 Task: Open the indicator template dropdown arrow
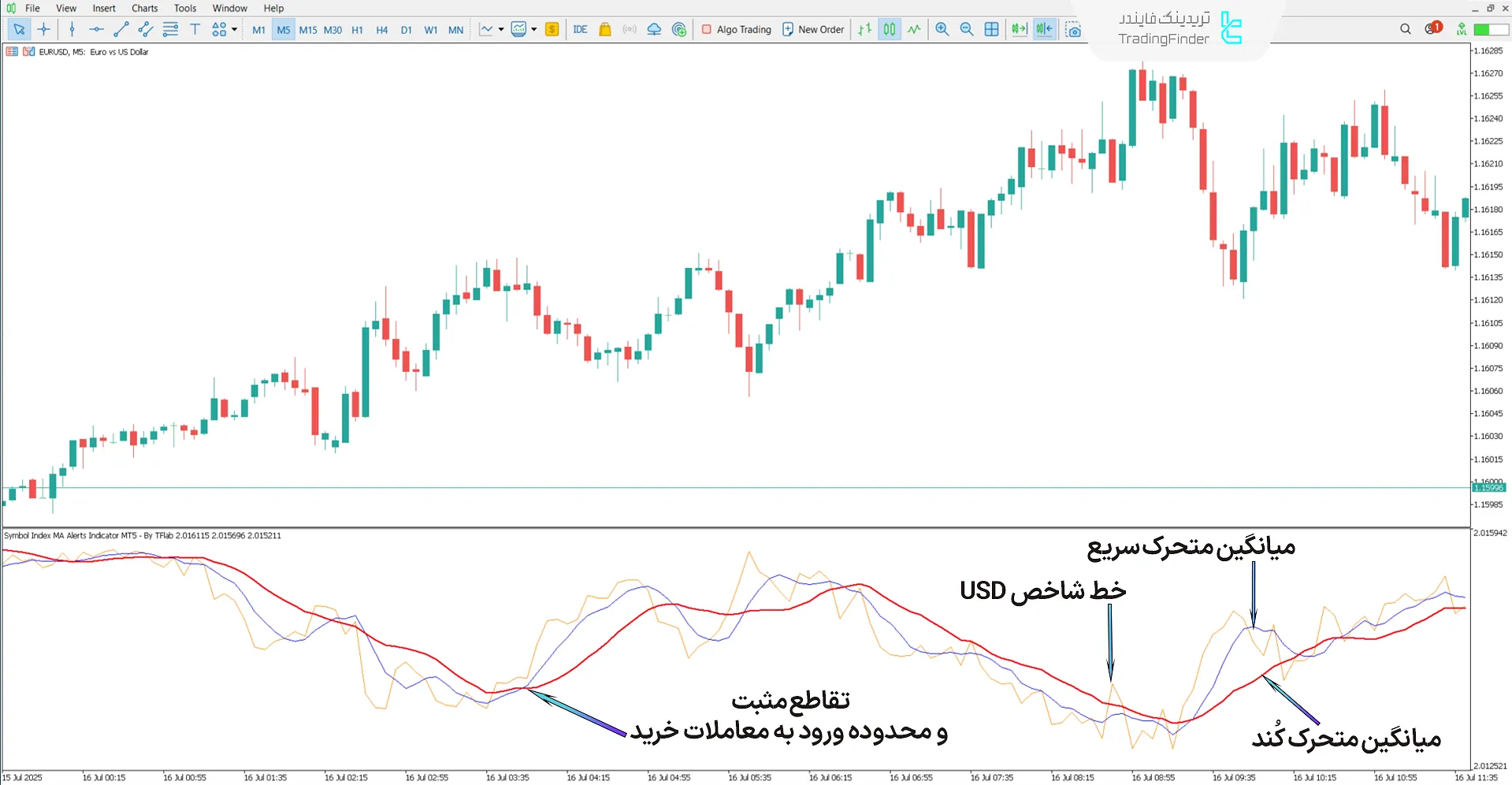click(x=534, y=29)
